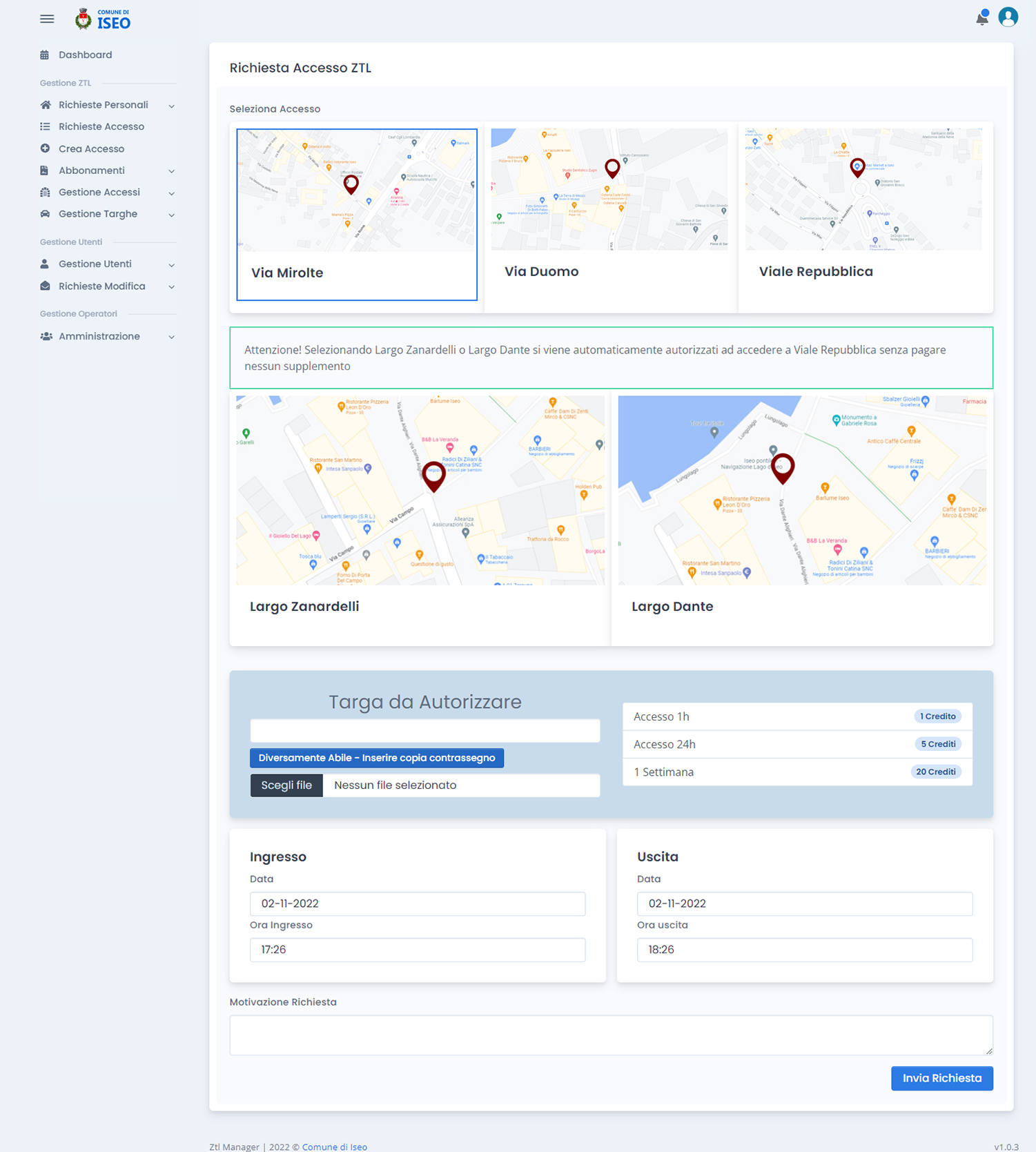Click the Dashboard calendar icon

(x=45, y=55)
